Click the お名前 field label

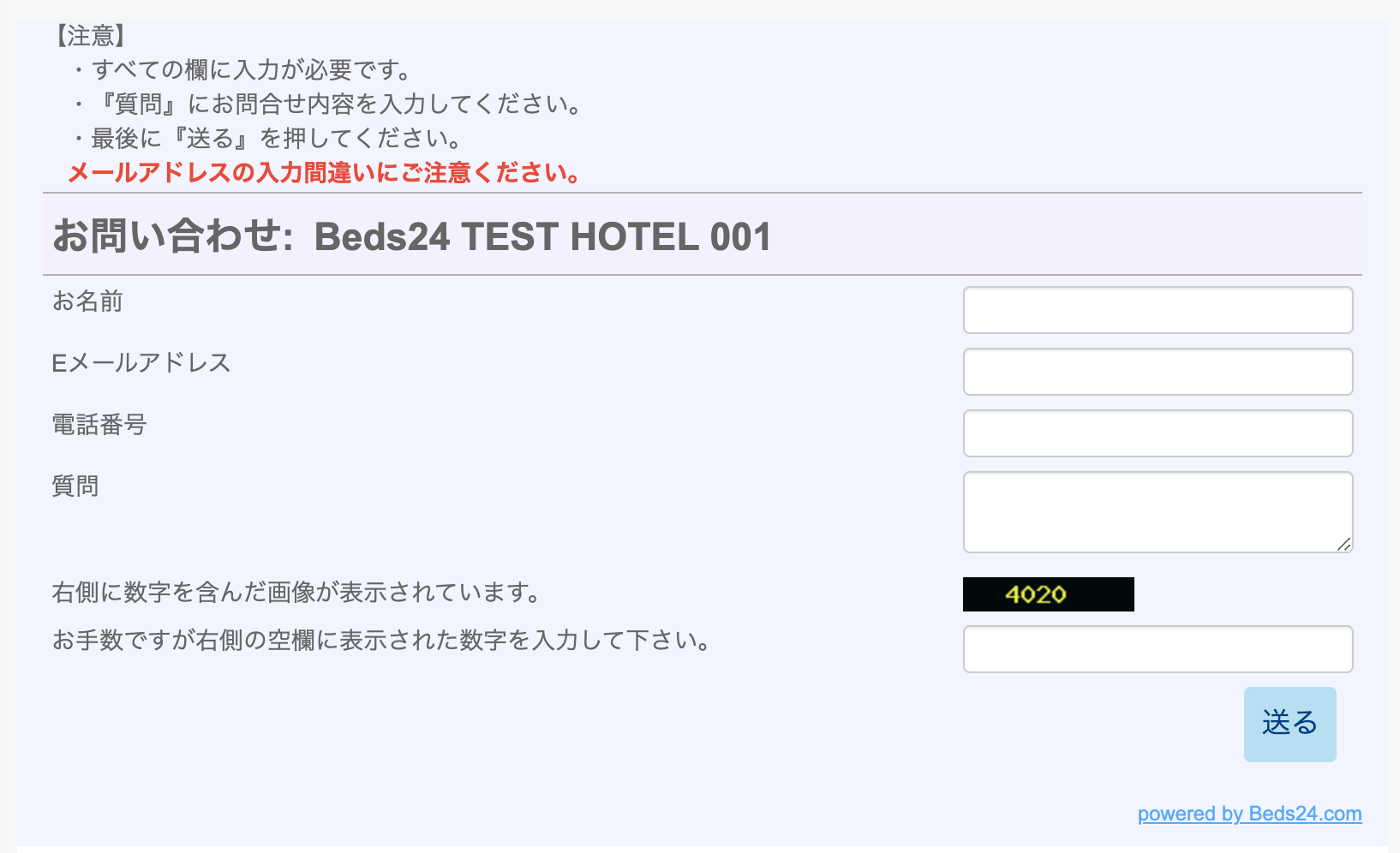[x=87, y=301]
